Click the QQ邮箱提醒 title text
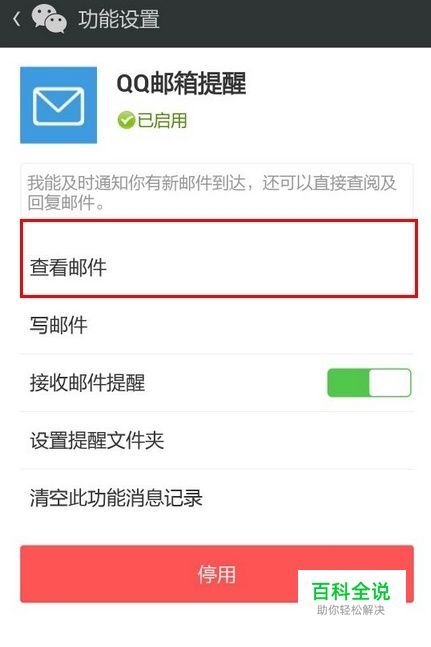431x647 pixels. coord(181,83)
